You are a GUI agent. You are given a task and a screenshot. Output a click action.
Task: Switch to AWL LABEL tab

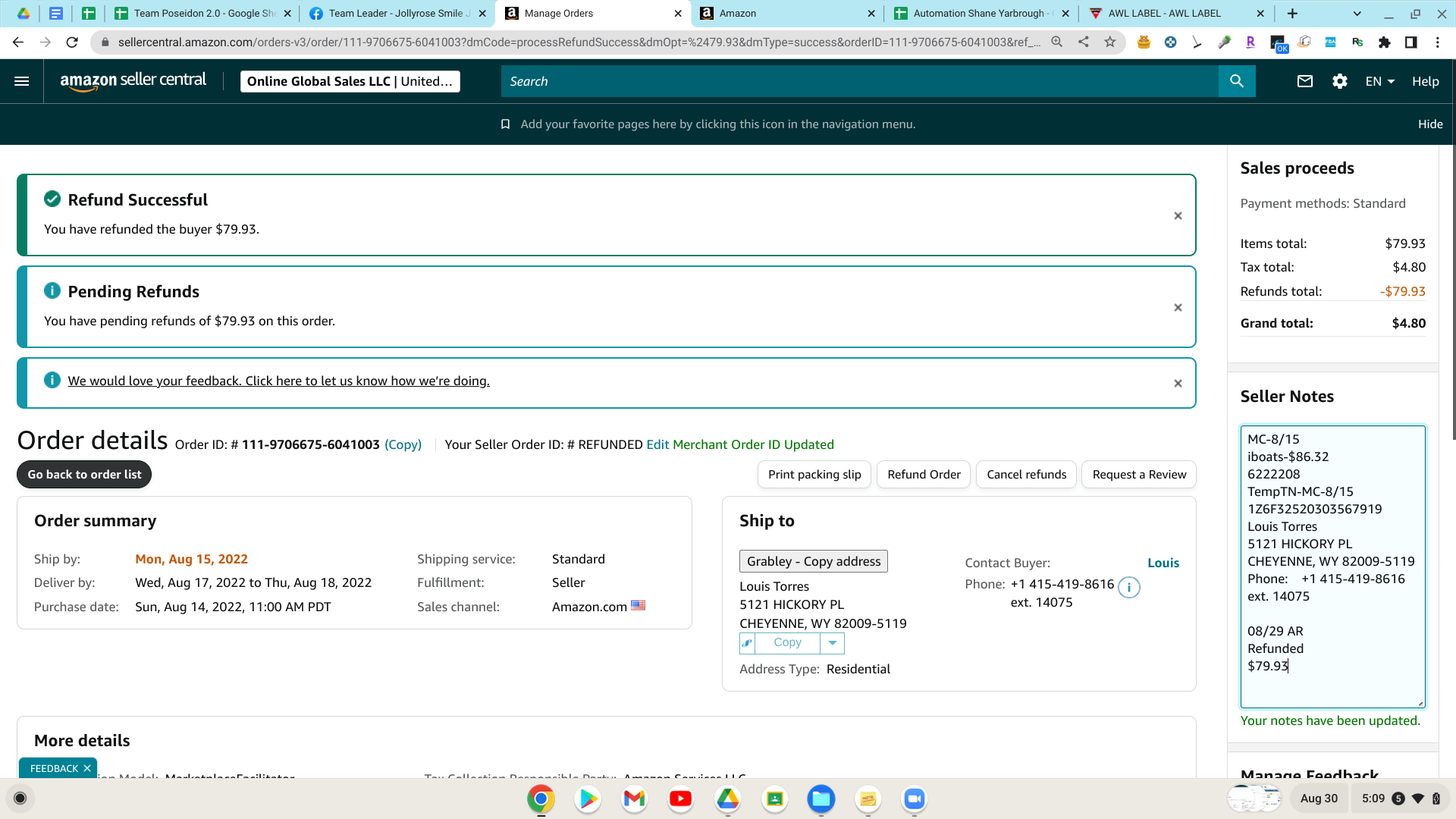coord(1176,14)
